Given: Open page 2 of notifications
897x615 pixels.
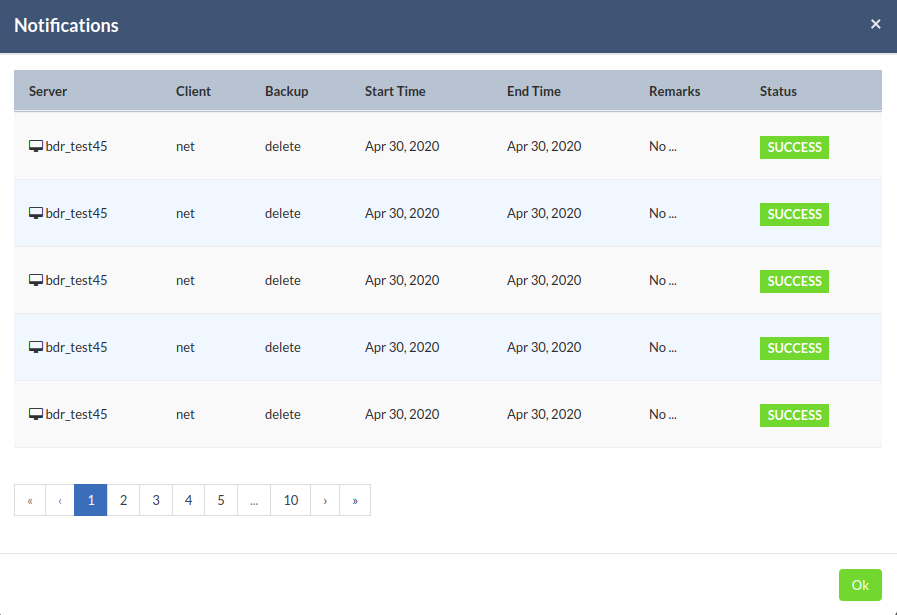Looking at the screenshot, I should pos(123,500).
